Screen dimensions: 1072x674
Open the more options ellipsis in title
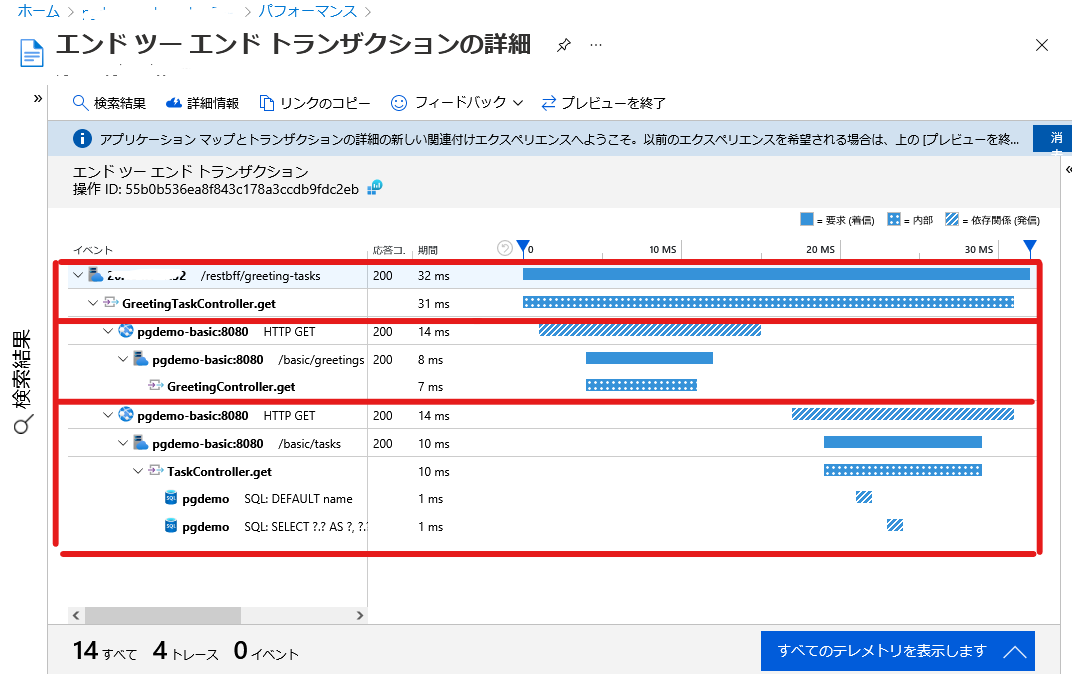596,45
